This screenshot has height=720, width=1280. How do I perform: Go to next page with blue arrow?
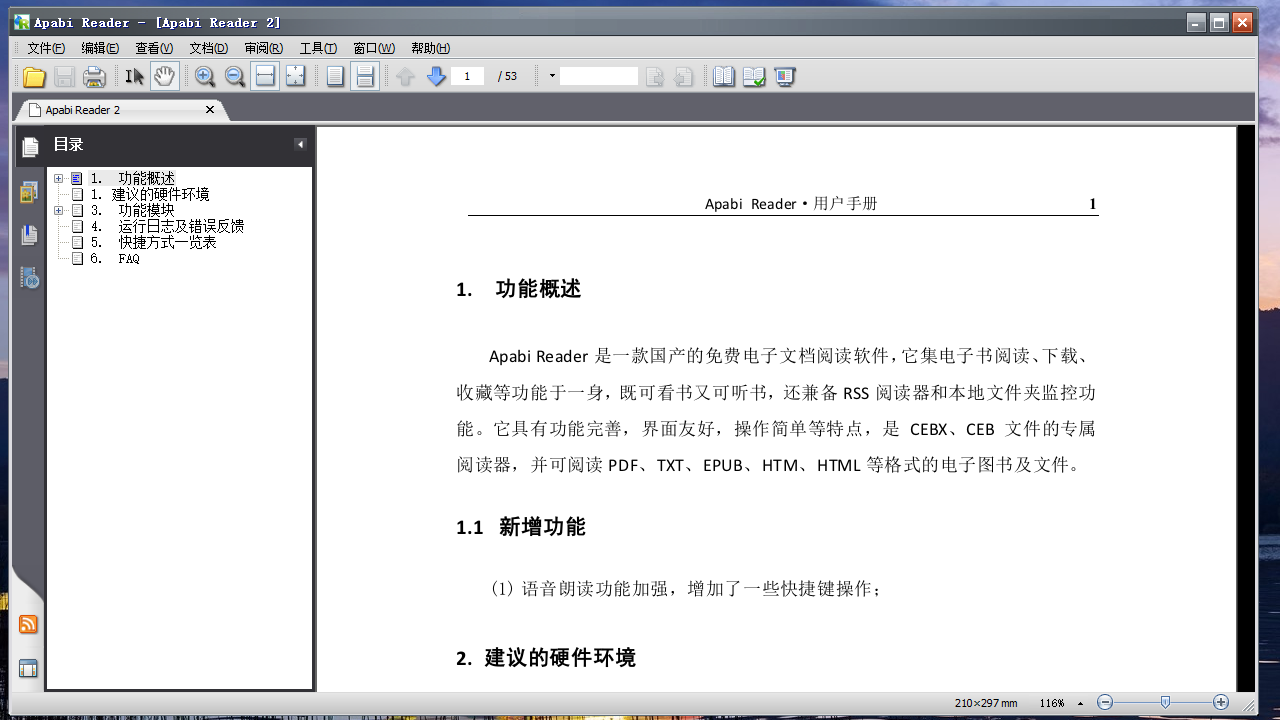[436, 76]
